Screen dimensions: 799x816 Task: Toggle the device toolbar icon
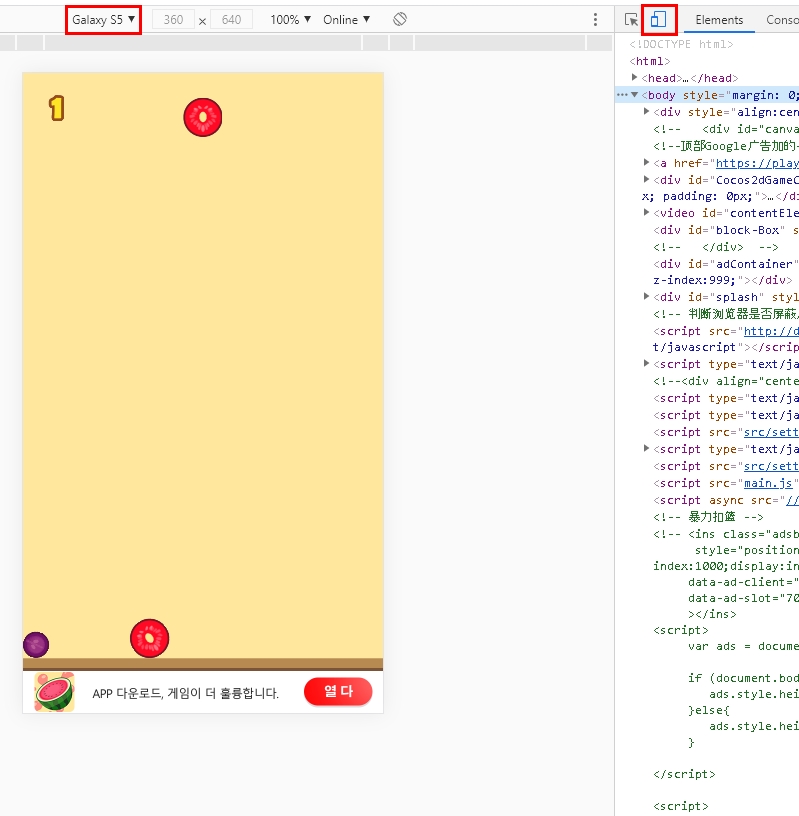click(x=658, y=20)
